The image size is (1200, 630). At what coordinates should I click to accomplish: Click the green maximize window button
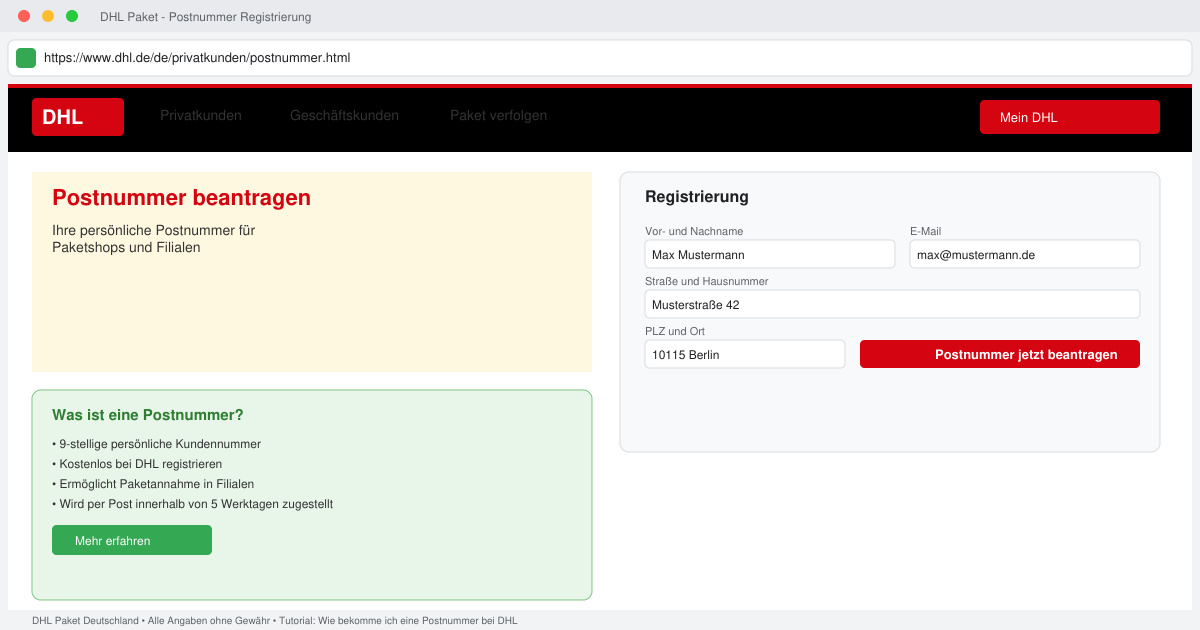[x=72, y=16]
